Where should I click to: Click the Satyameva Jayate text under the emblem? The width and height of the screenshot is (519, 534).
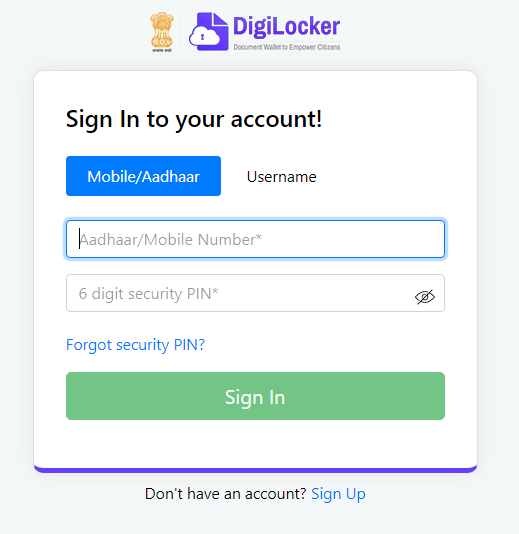click(x=162, y=50)
